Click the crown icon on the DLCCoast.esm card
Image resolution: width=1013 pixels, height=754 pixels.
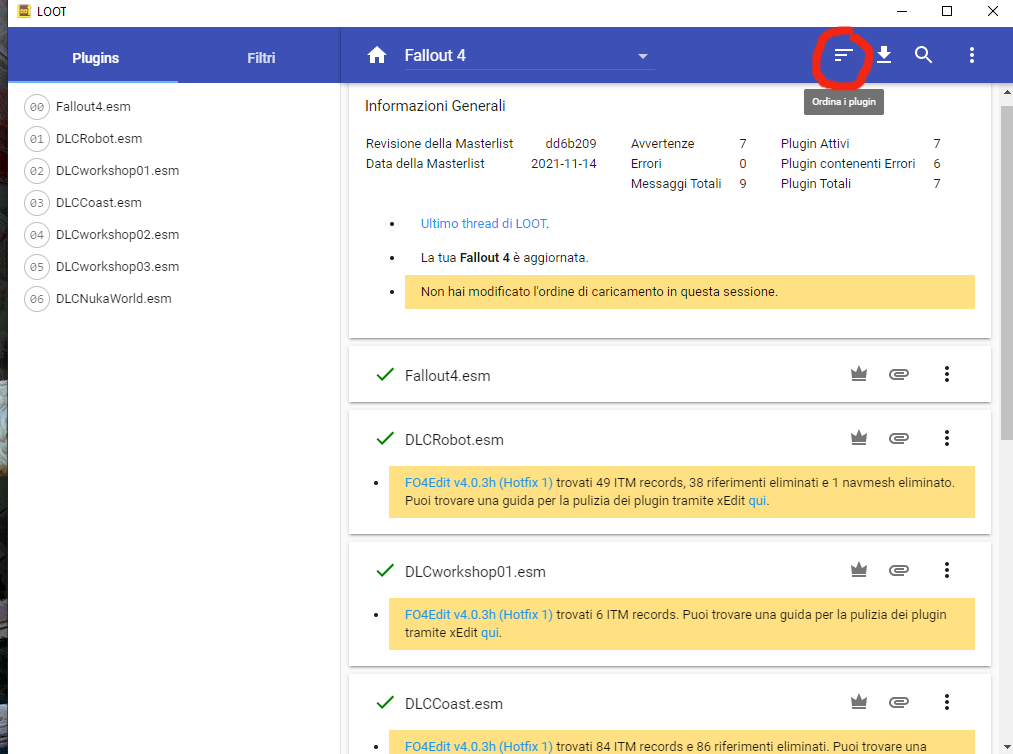tap(859, 702)
